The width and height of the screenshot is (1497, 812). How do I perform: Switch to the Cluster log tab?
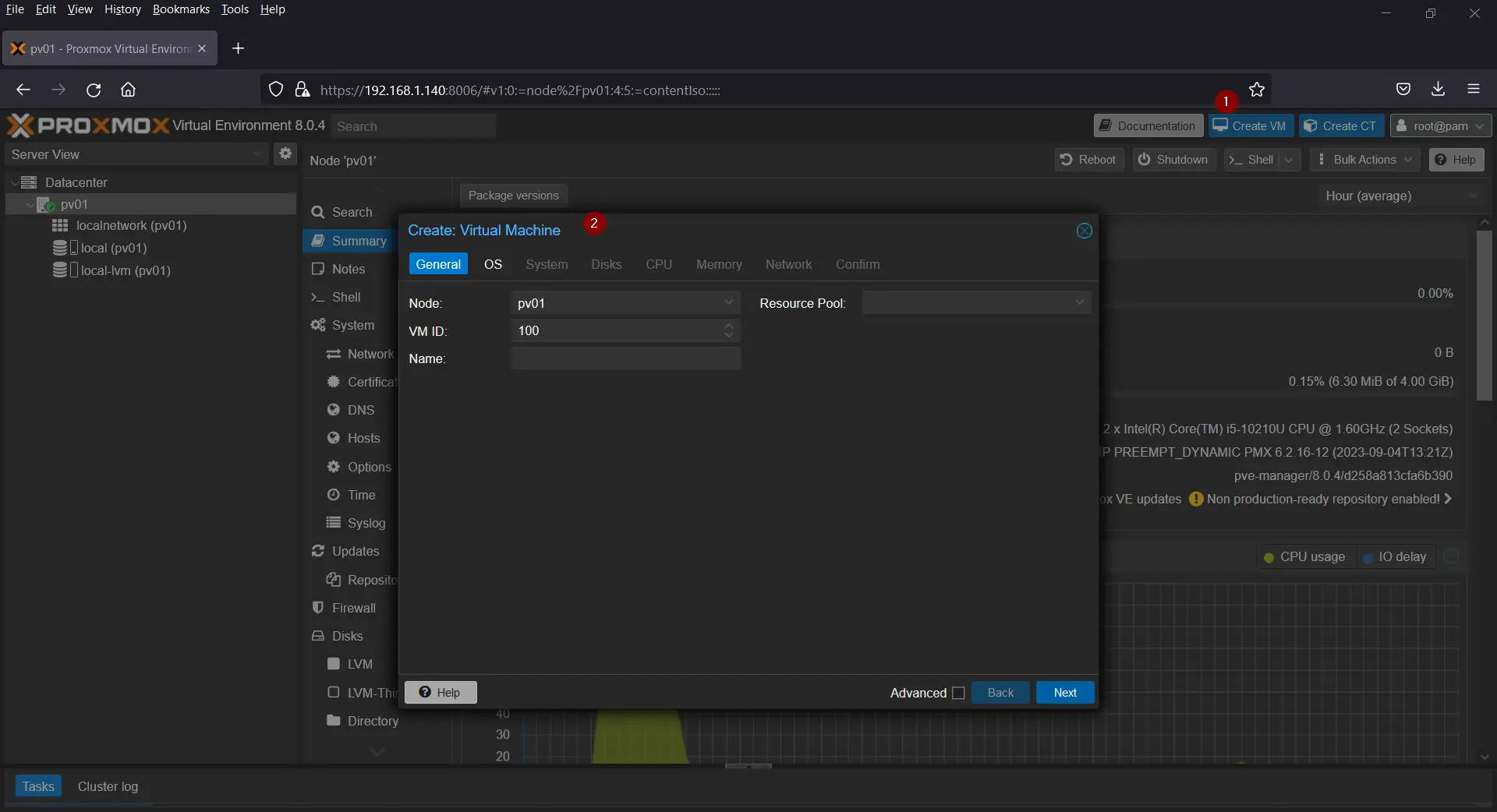[108, 786]
